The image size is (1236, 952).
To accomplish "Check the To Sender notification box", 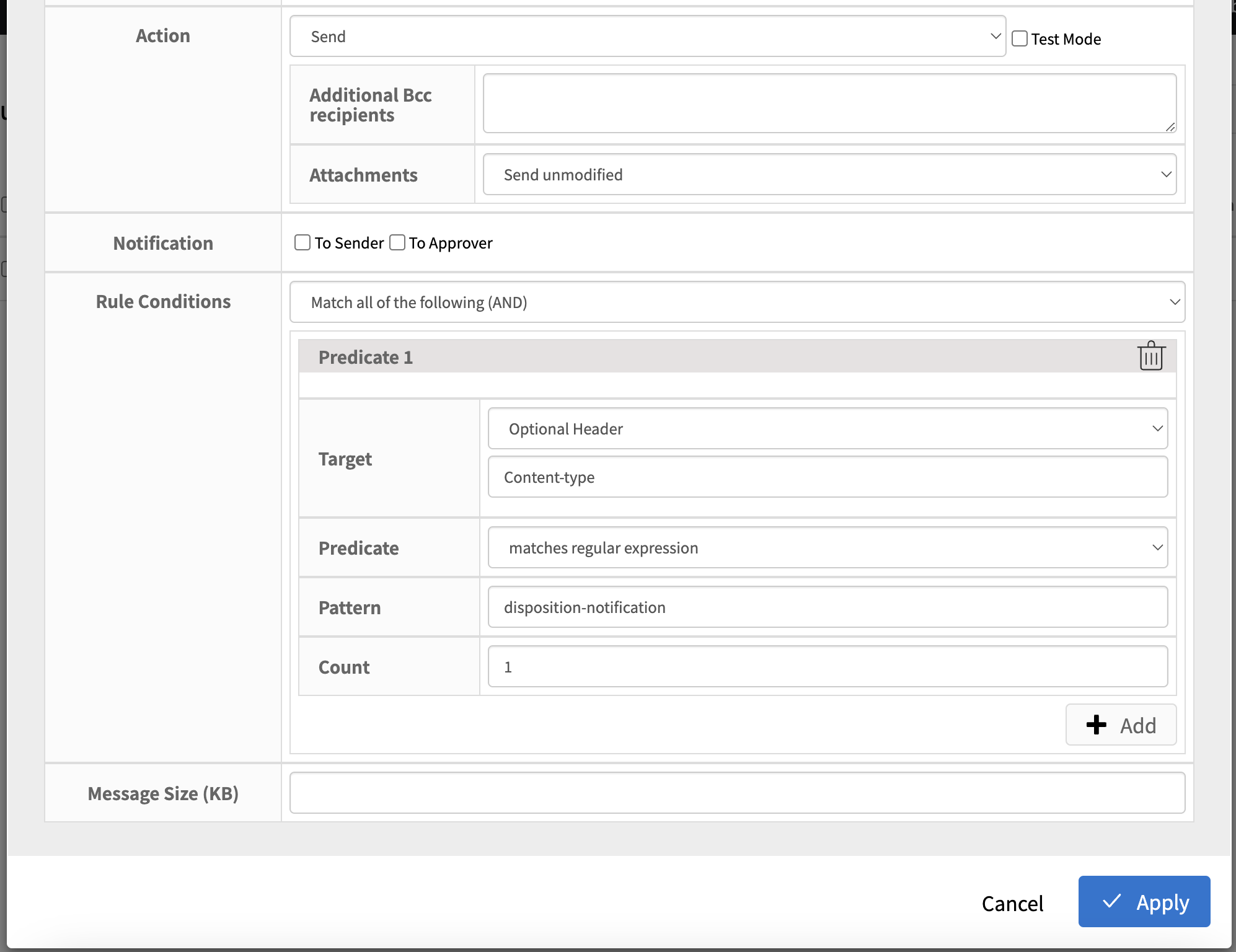I will pyautogui.click(x=302, y=242).
